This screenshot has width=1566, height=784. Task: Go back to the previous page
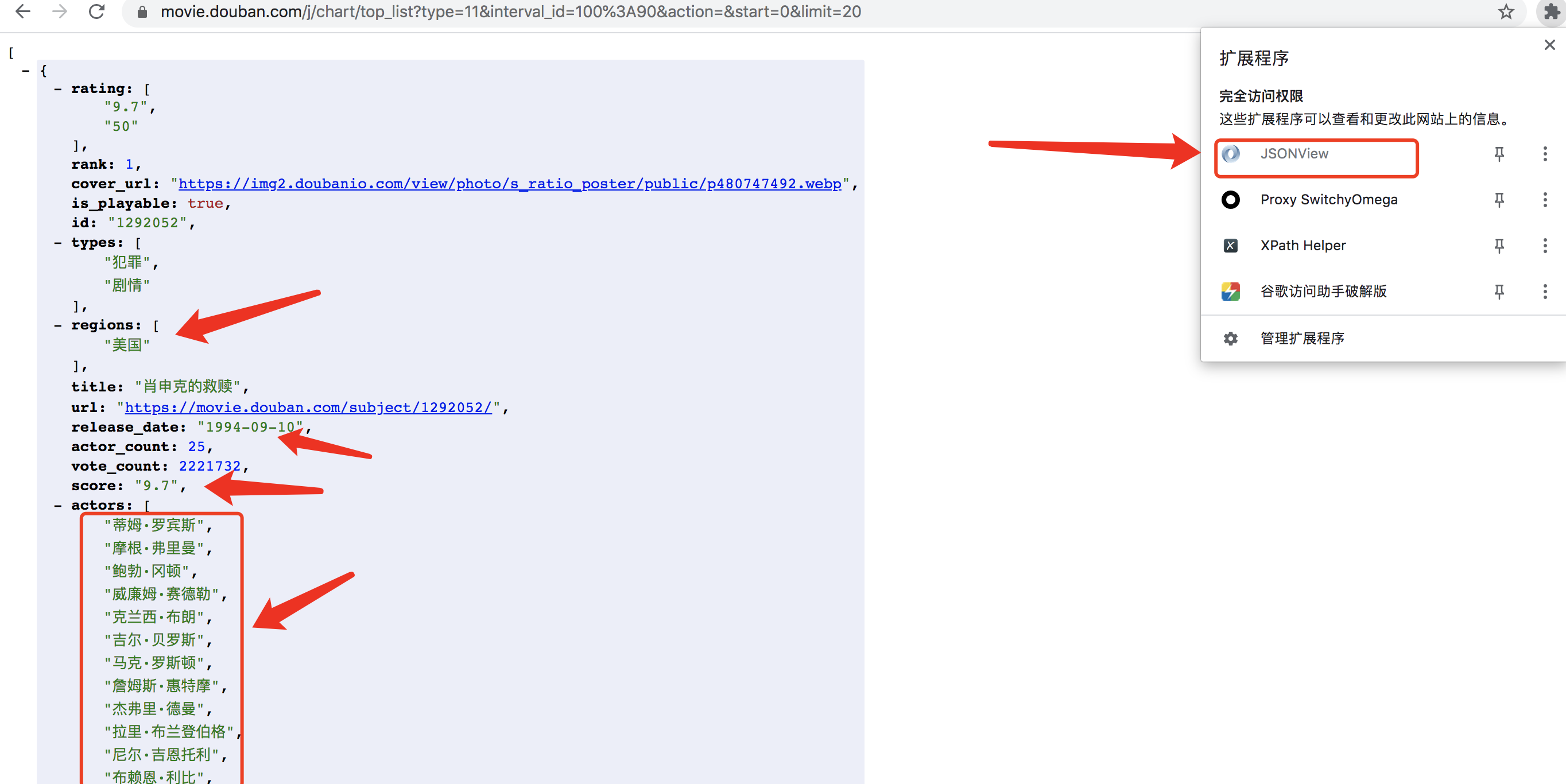coord(22,11)
